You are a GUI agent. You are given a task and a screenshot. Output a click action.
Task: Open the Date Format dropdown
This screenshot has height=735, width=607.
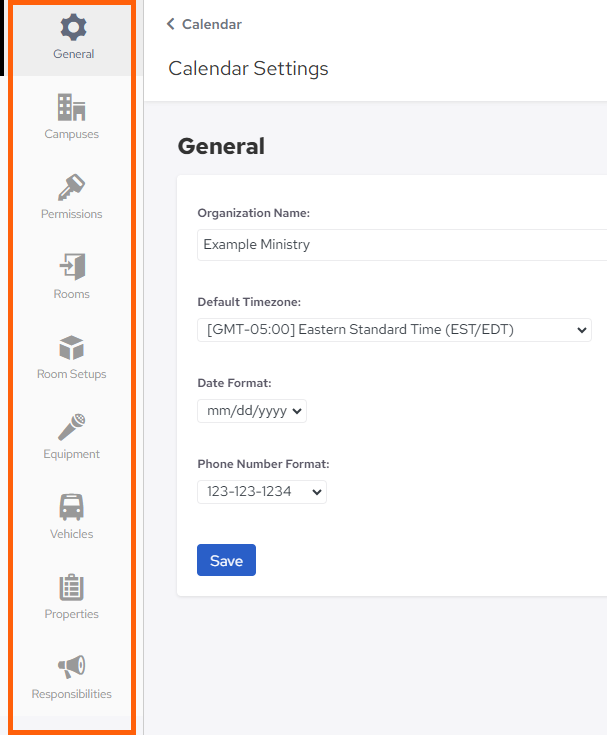(252, 411)
